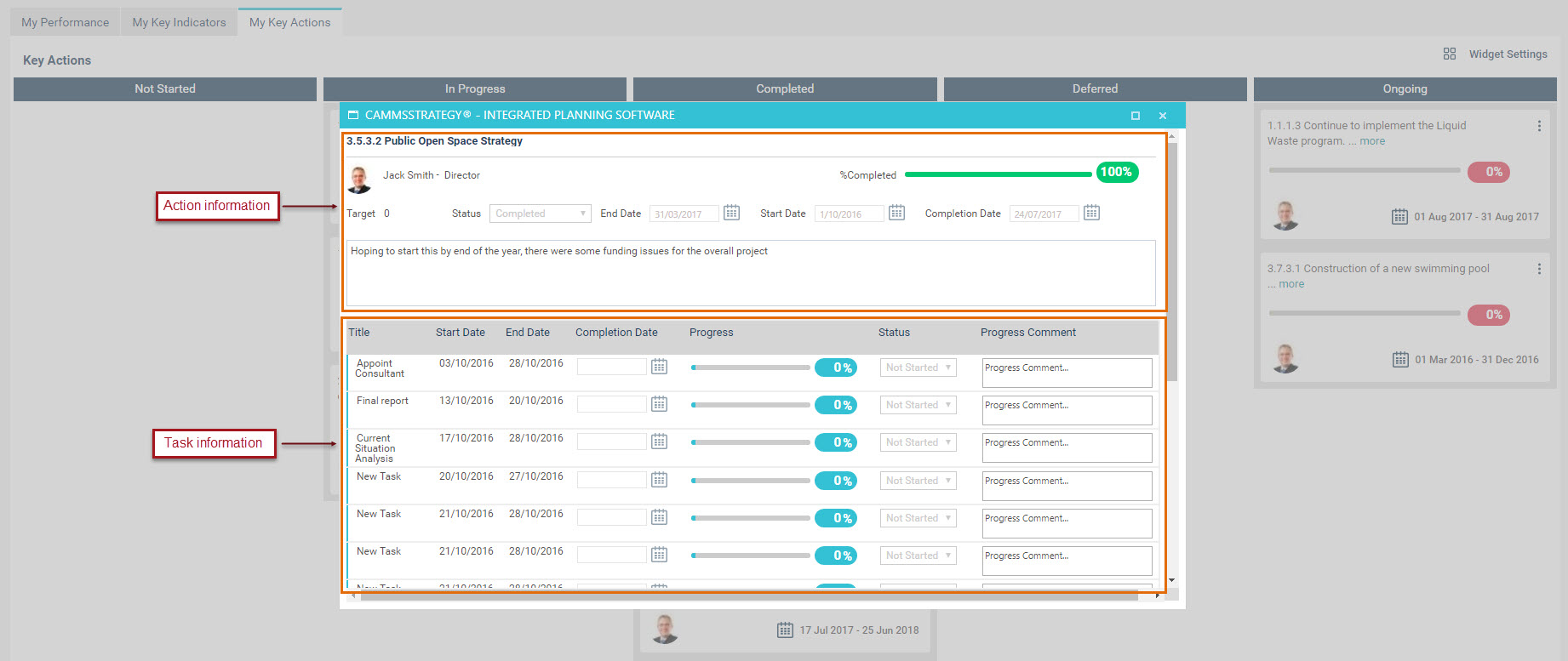This screenshot has width=1568, height=661.
Task: Click completion date field for Appoint Consultant task
Action: coord(612,367)
